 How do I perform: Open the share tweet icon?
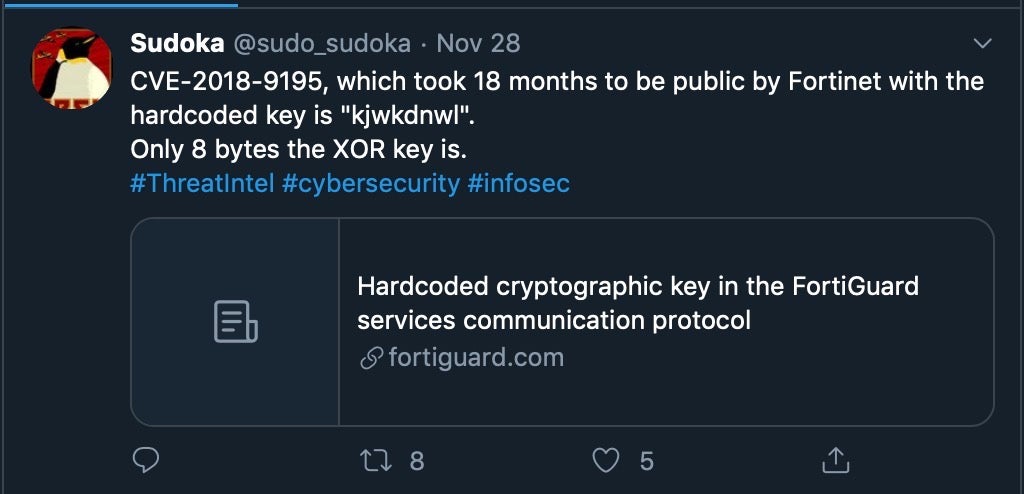pos(835,460)
